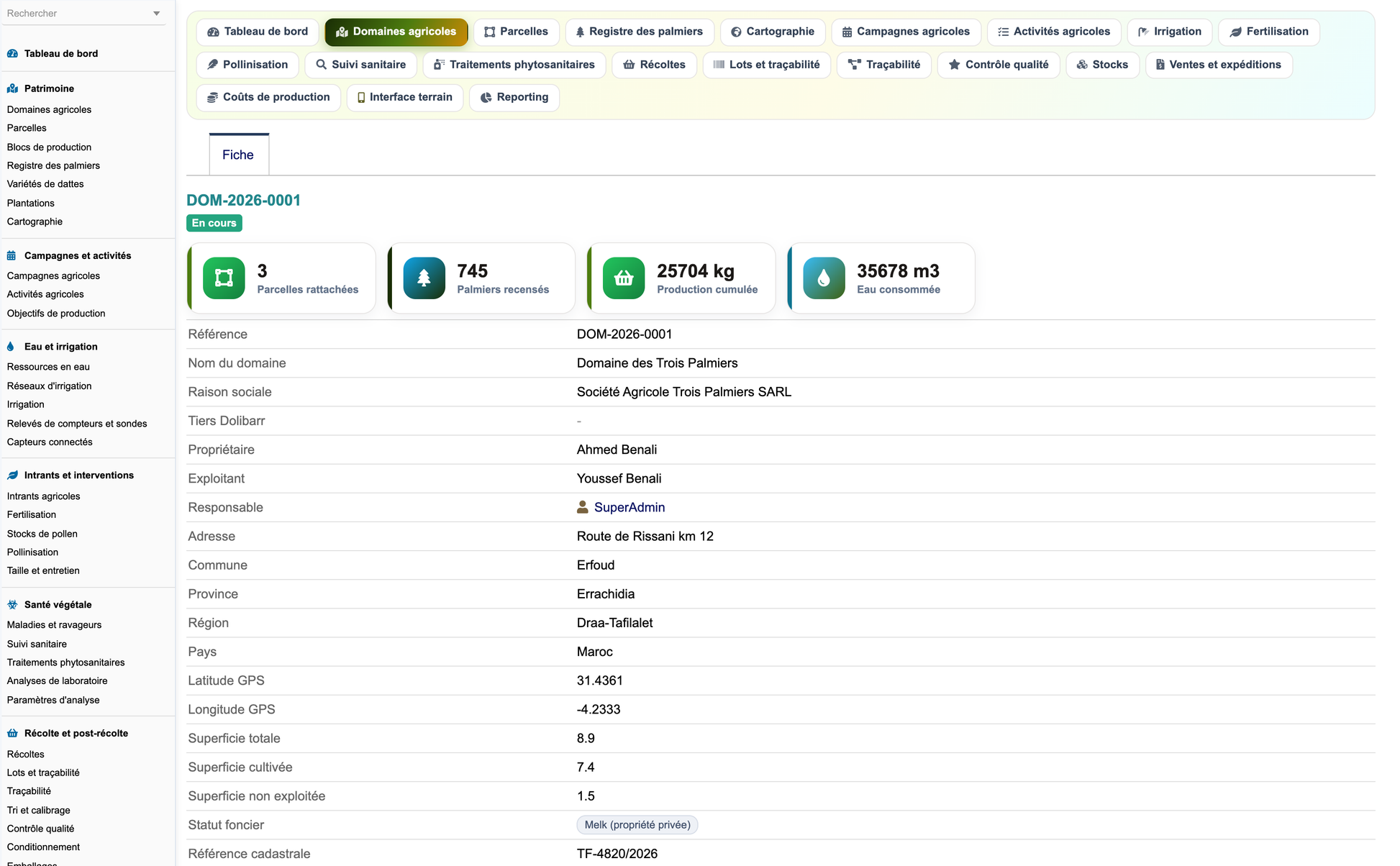Click the user icon next to SuperAdmin
1400x866 pixels.
[x=583, y=508]
